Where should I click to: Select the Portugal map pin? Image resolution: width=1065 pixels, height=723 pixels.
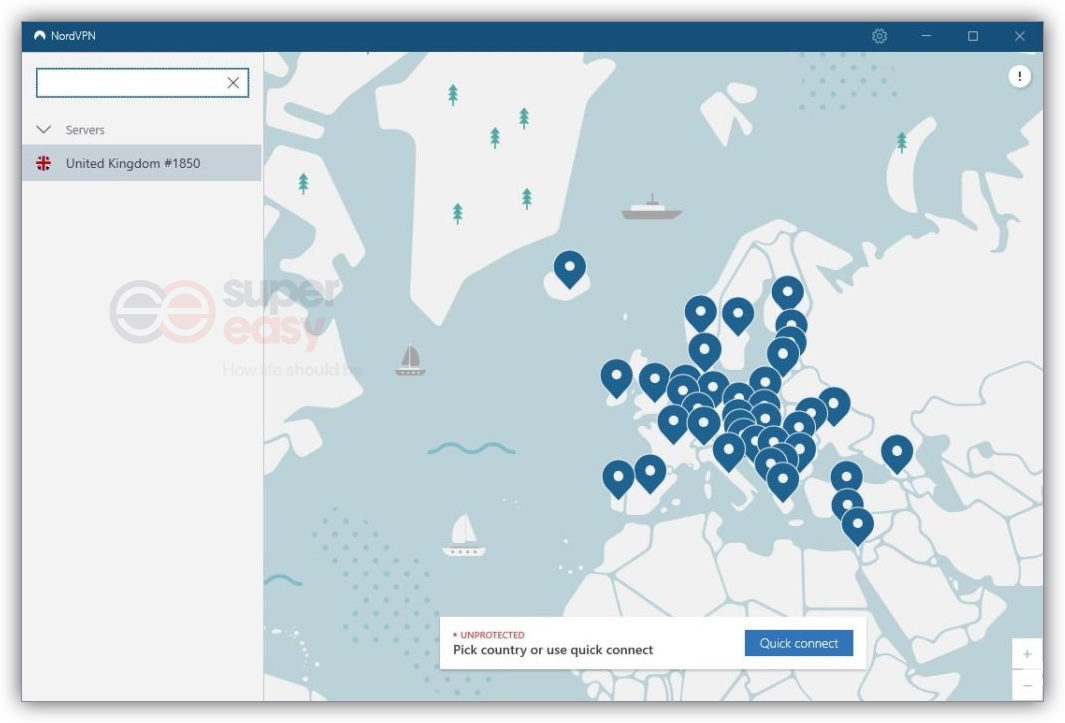[618, 479]
